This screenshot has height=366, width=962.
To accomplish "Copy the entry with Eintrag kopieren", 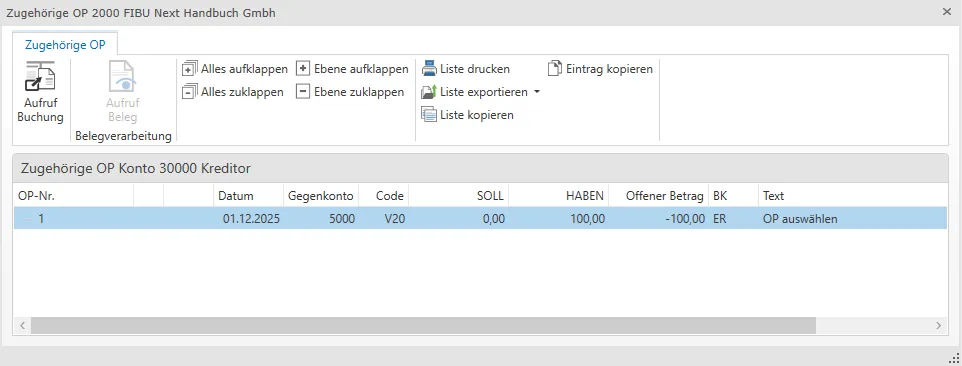I will coord(600,69).
